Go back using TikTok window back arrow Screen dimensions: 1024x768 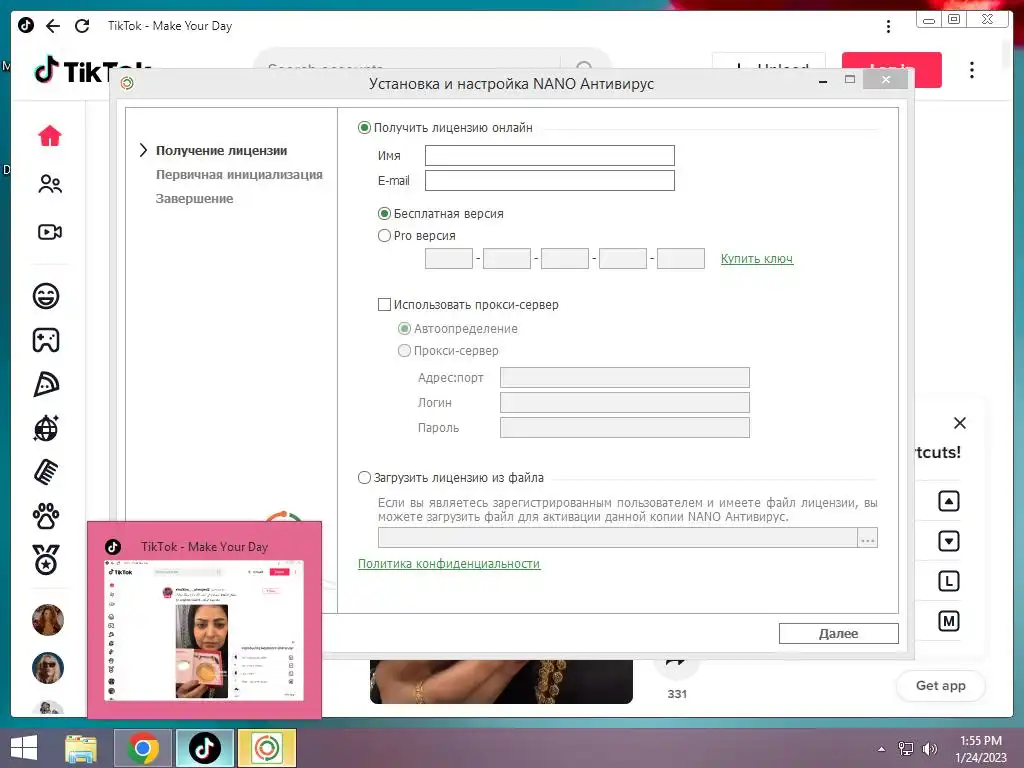53,25
